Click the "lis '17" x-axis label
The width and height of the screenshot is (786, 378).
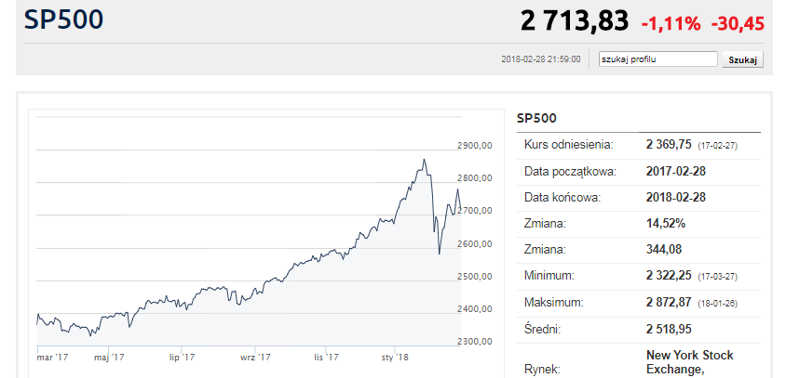tap(326, 357)
